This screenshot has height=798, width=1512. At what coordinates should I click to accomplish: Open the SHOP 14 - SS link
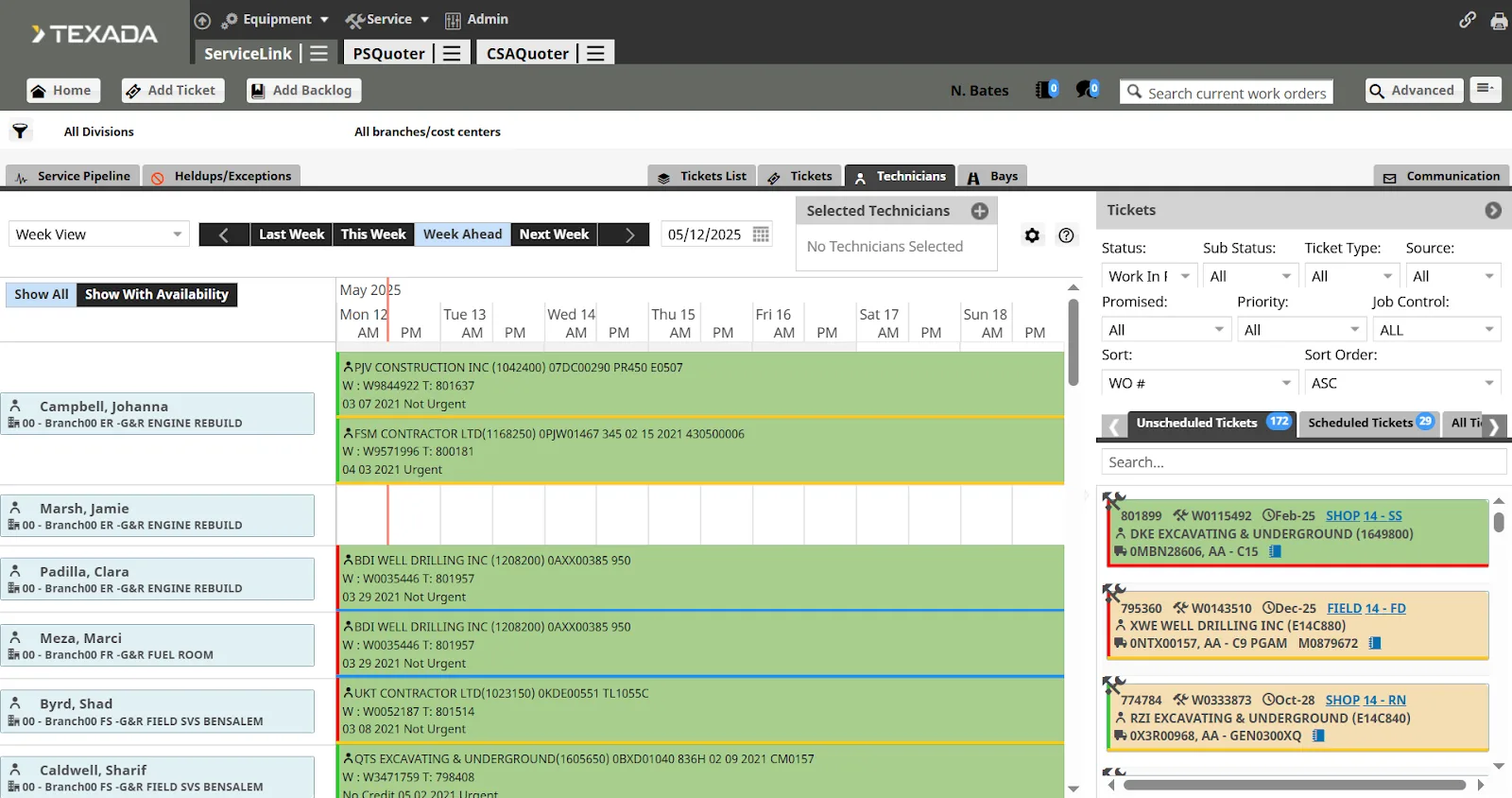[x=1364, y=516]
